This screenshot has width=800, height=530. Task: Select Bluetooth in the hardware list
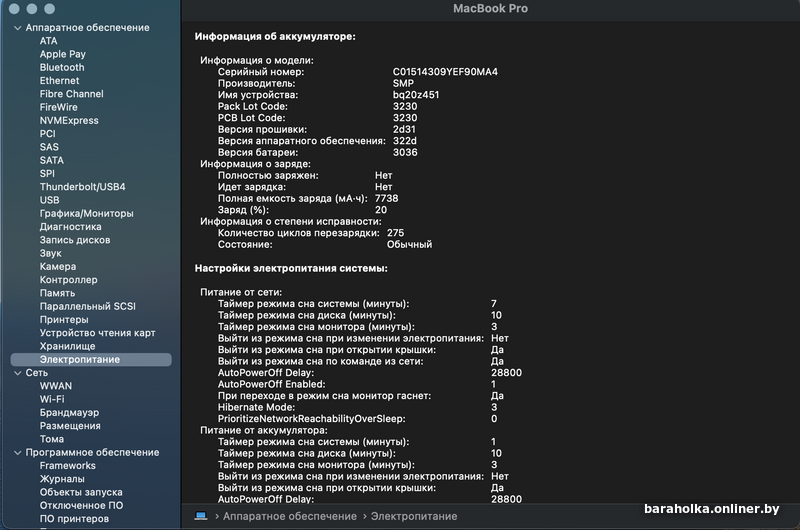click(x=62, y=68)
